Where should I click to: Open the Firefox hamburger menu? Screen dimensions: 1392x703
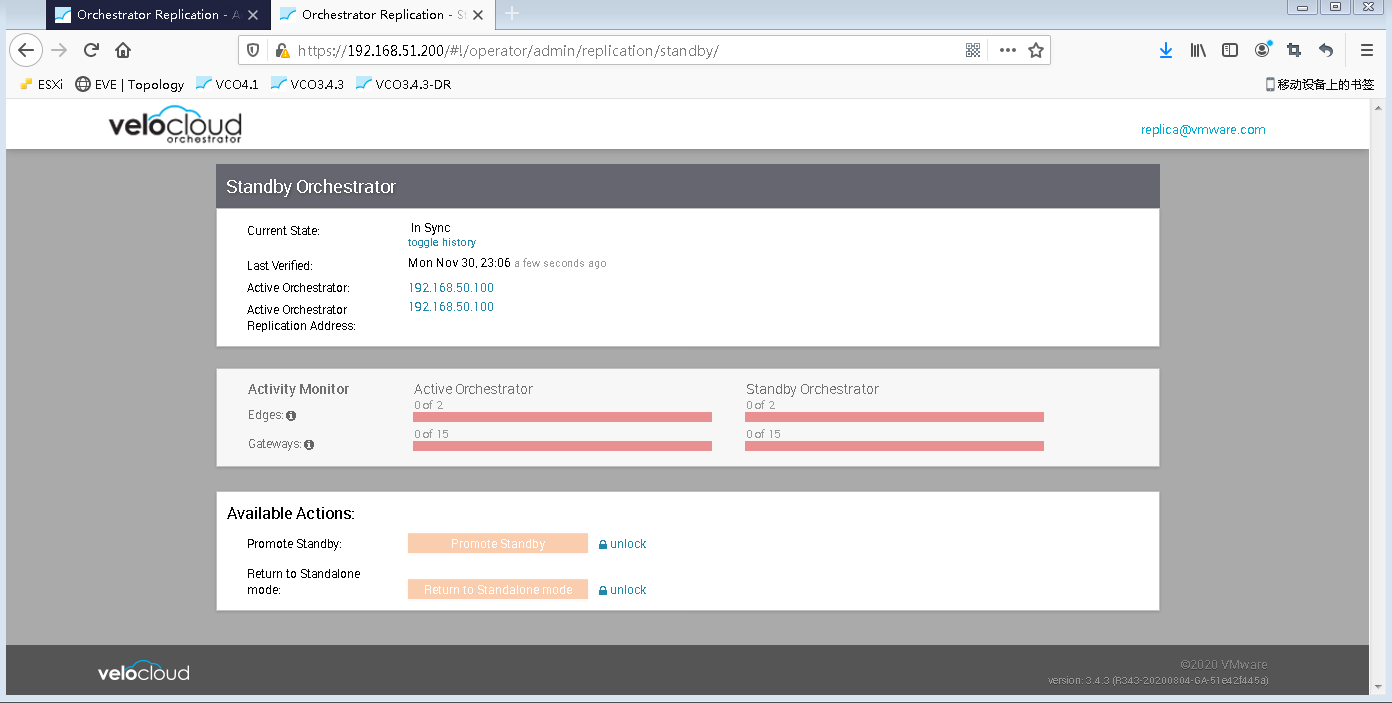[x=1367, y=50]
